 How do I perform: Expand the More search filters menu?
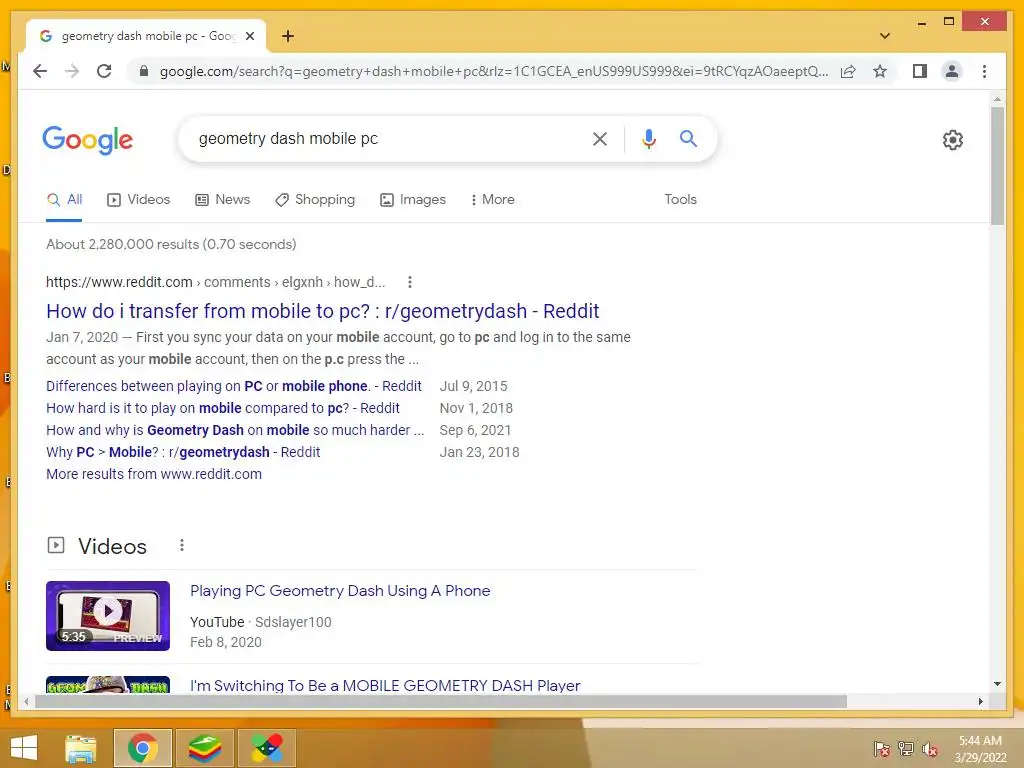492,199
